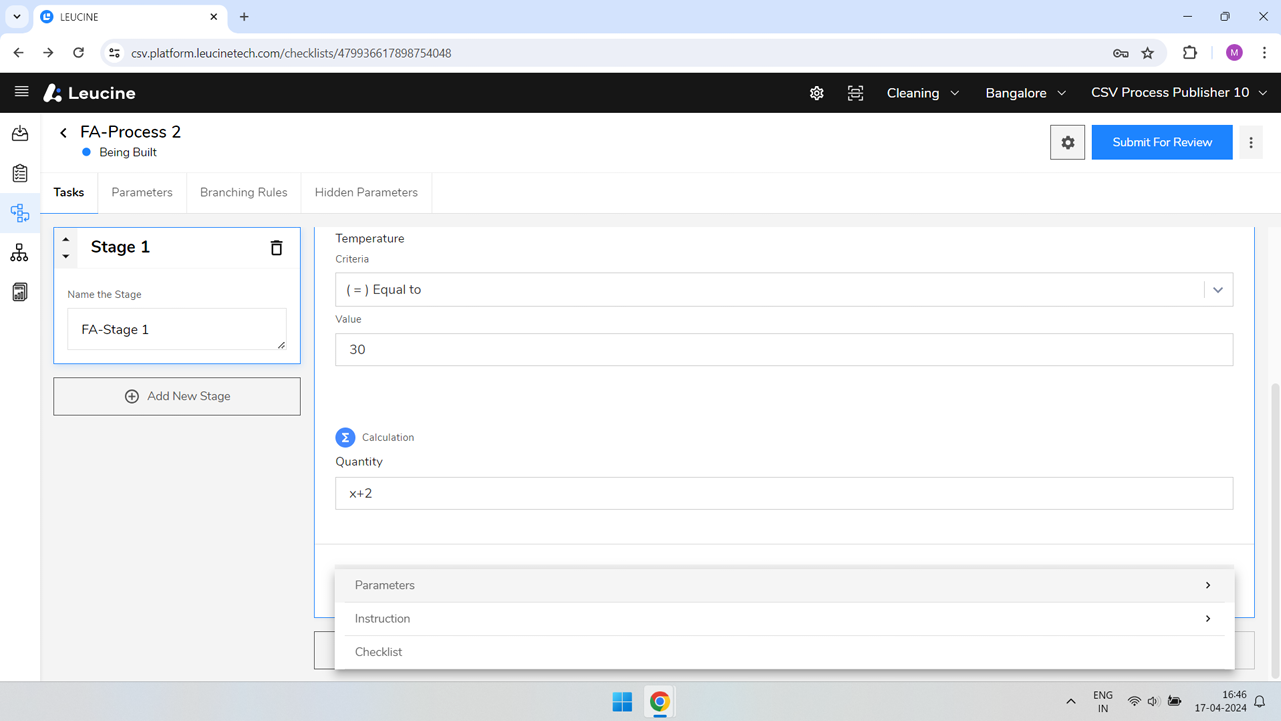Open the Criteria Equal to dropdown

click(784, 290)
